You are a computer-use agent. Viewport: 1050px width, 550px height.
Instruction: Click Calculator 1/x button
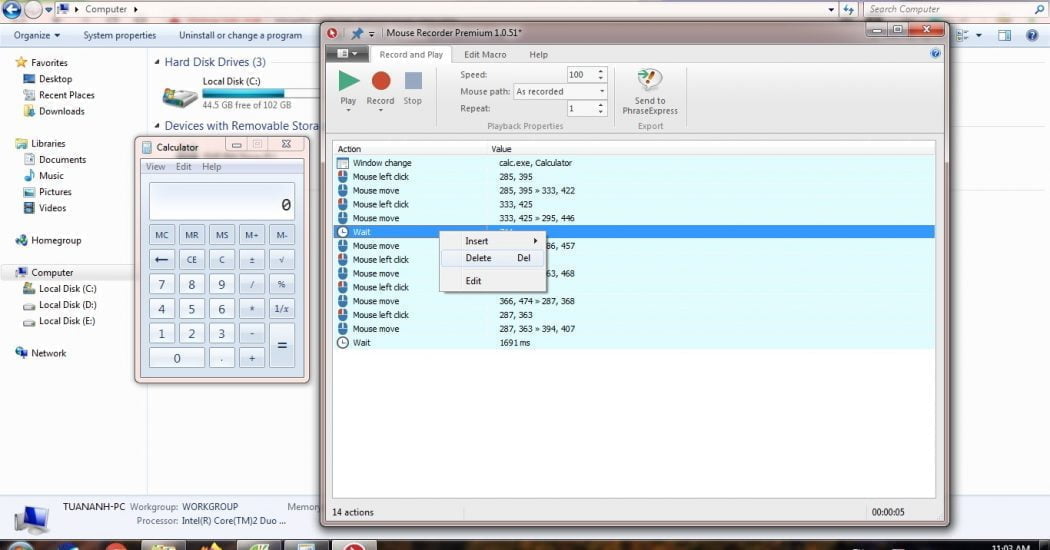[281, 309]
